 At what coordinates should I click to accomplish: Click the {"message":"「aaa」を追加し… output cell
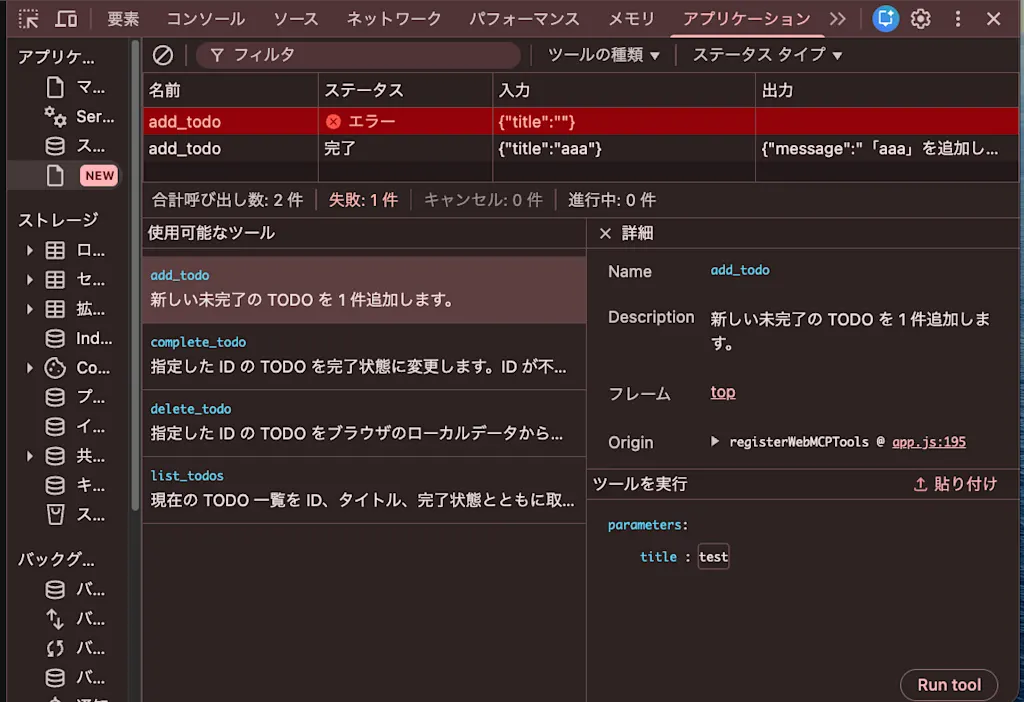click(x=887, y=148)
